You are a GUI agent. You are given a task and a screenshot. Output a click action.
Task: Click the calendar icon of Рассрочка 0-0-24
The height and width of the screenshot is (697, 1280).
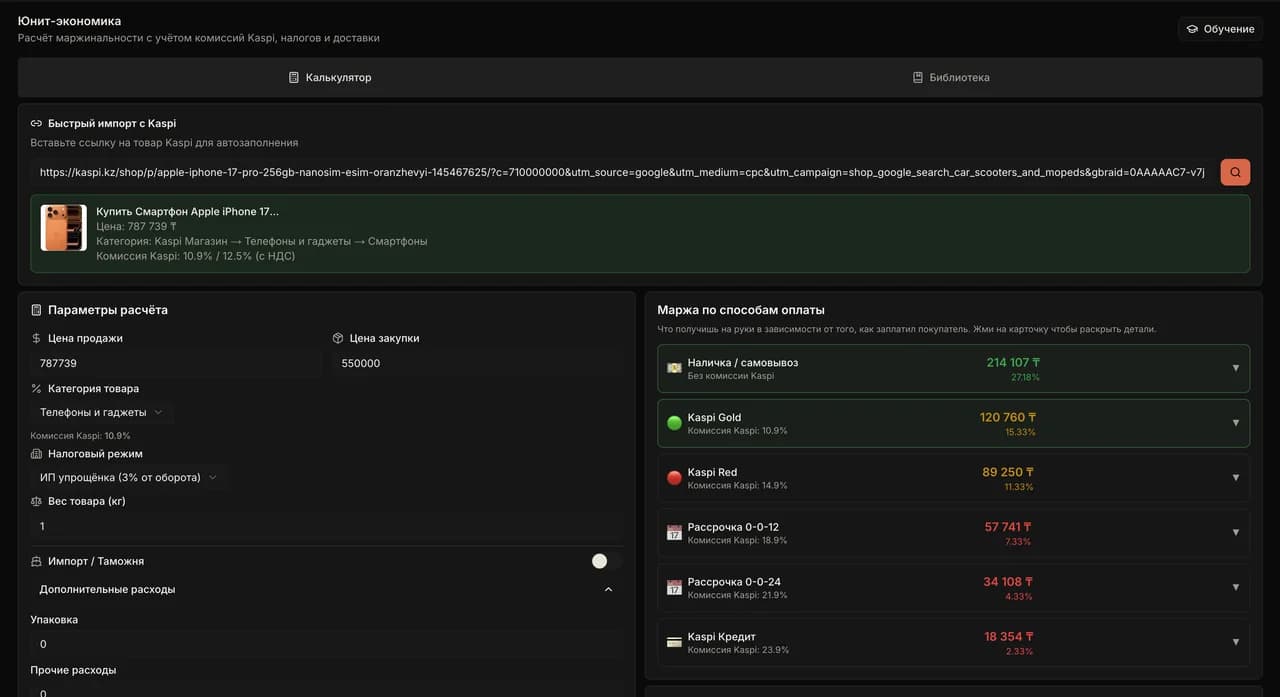pos(674,587)
